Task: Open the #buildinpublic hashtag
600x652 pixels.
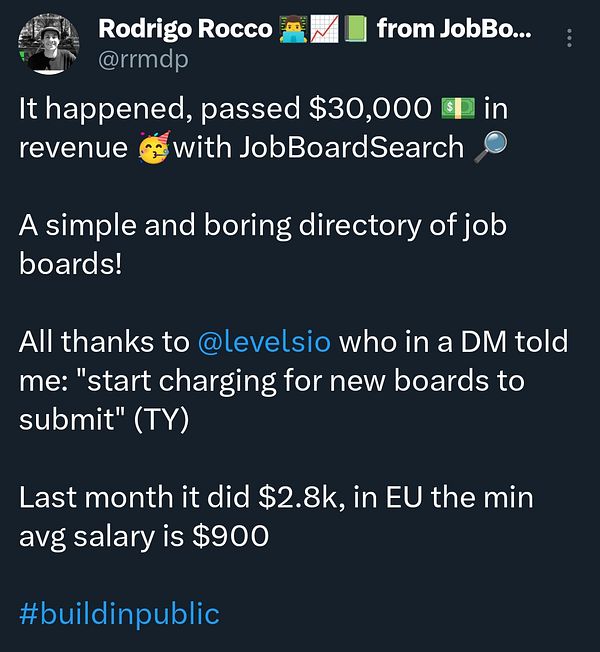Action: [119, 613]
